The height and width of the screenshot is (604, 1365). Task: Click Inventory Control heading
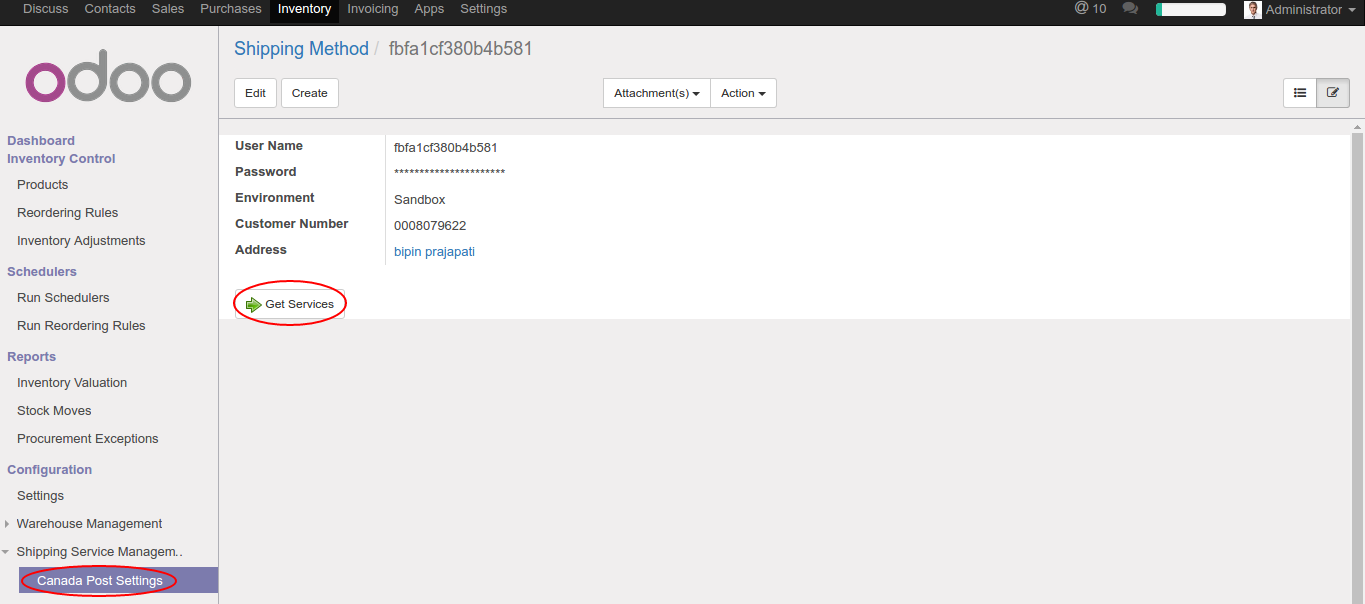click(x=61, y=159)
